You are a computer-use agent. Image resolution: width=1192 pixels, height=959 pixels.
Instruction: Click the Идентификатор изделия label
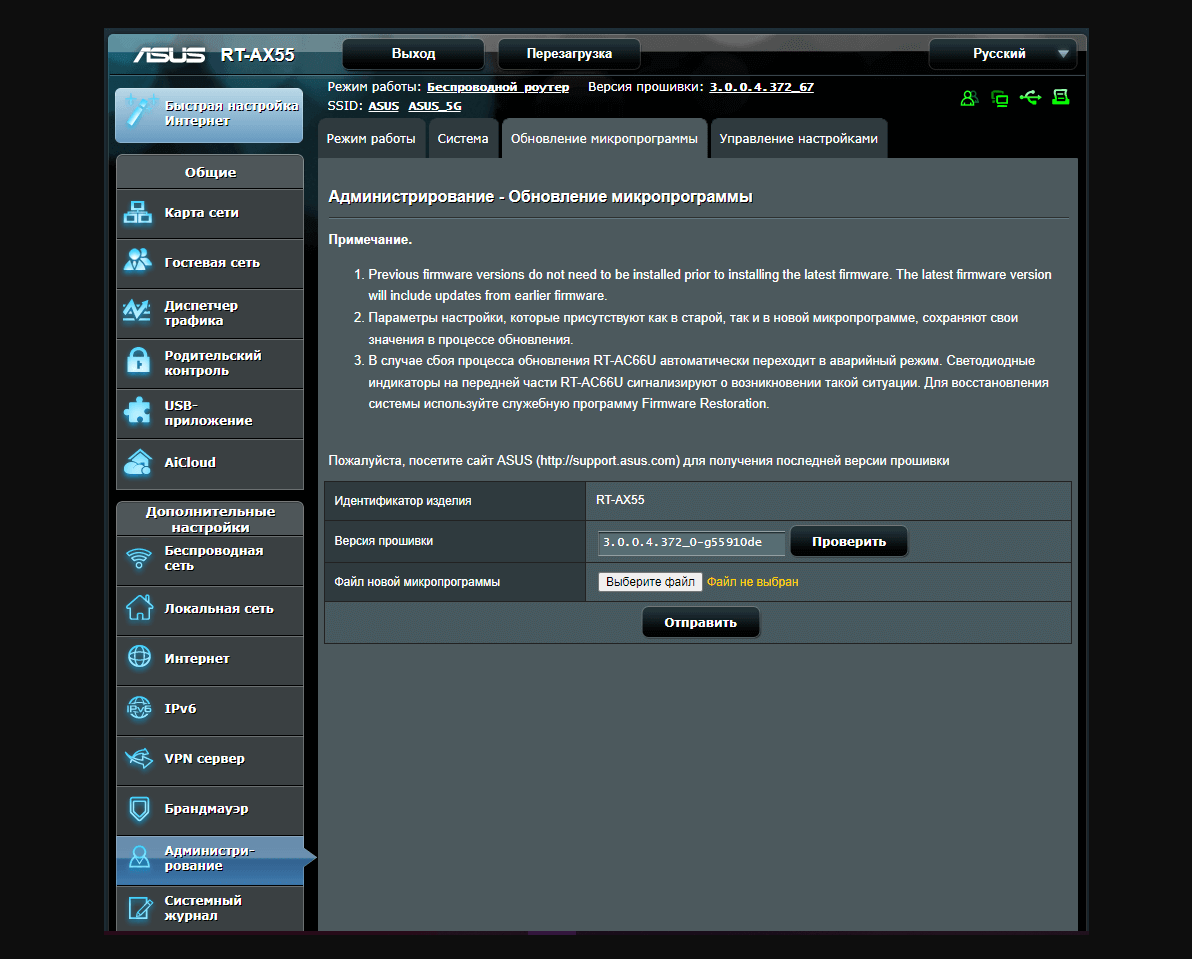point(403,501)
